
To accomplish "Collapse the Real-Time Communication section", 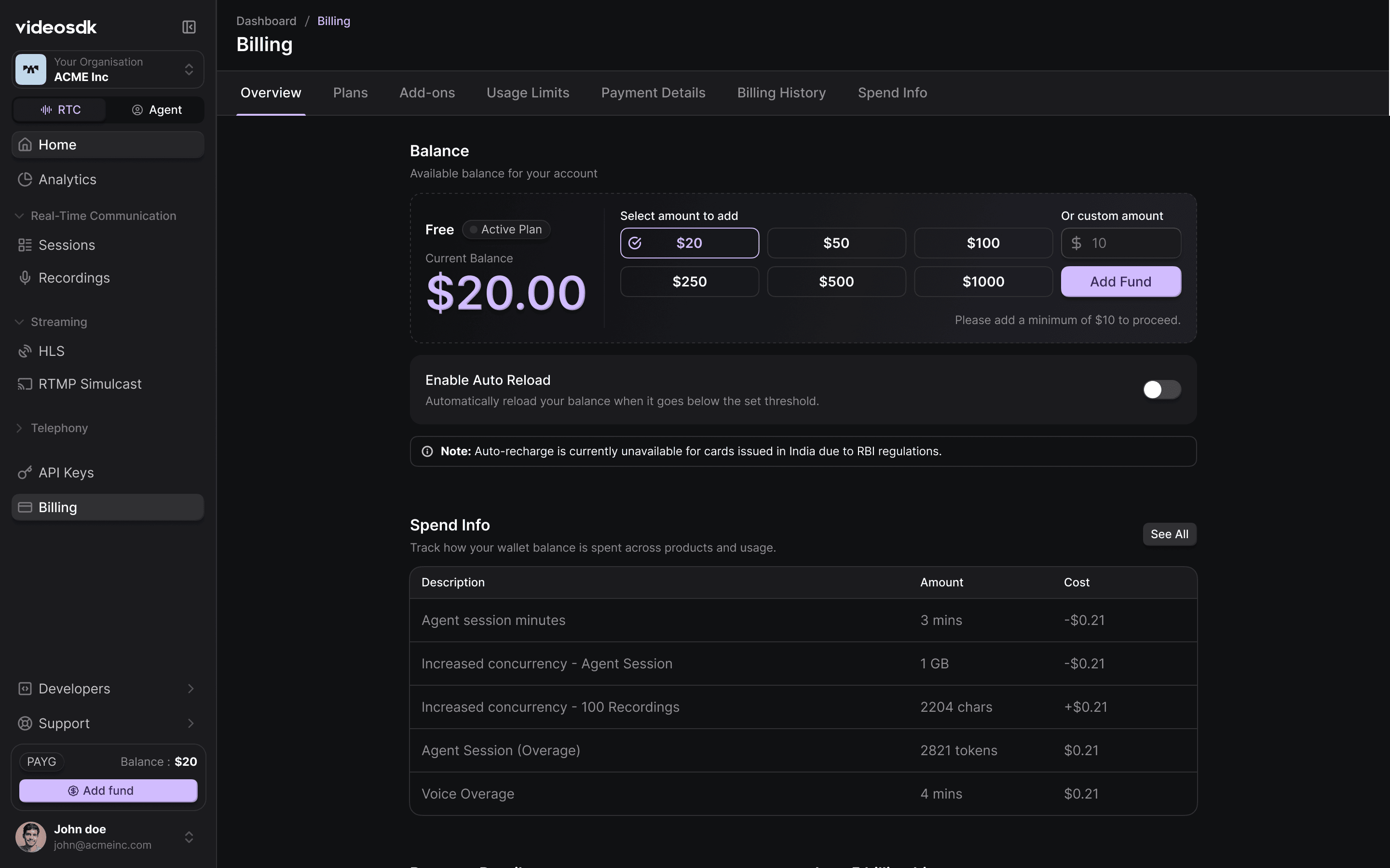I will click(x=19, y=215).
